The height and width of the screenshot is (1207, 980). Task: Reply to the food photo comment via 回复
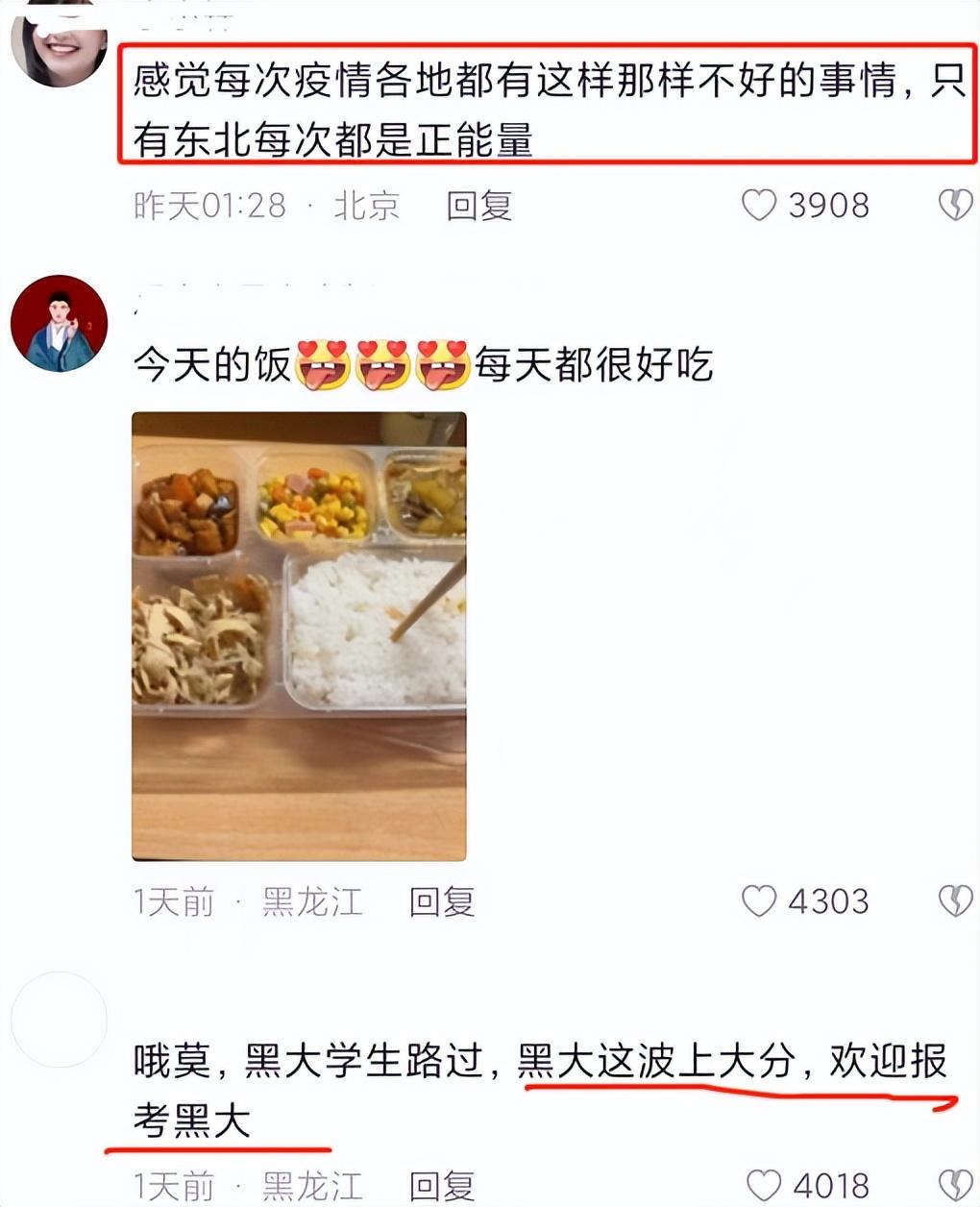442,901
